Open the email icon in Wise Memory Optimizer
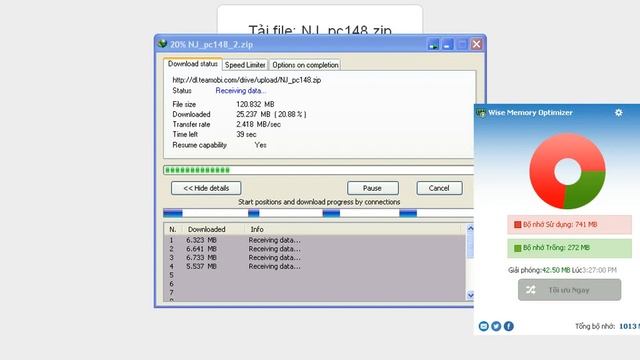 [484, 326]
